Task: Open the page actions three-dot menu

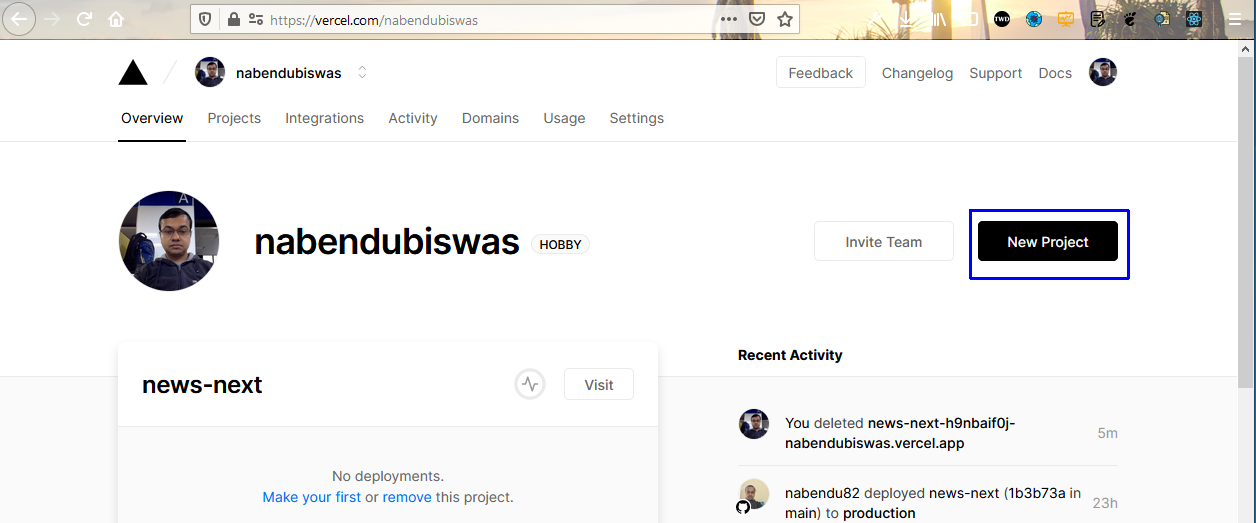Action: click(729, 19)
